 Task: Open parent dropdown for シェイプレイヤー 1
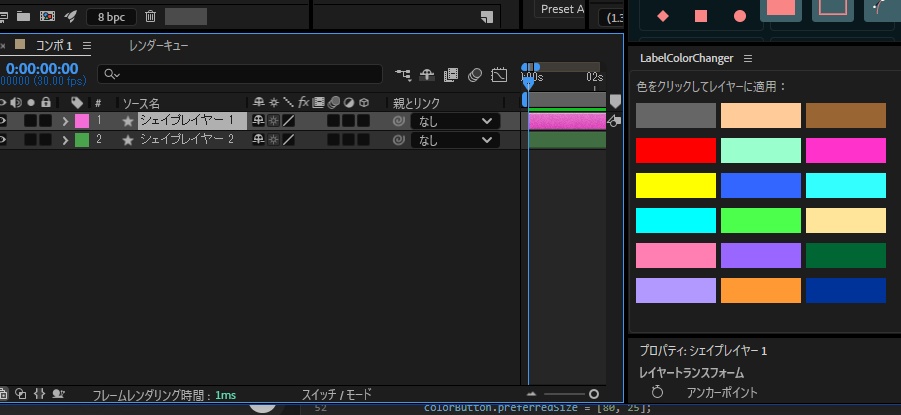(x=455, y=121)
